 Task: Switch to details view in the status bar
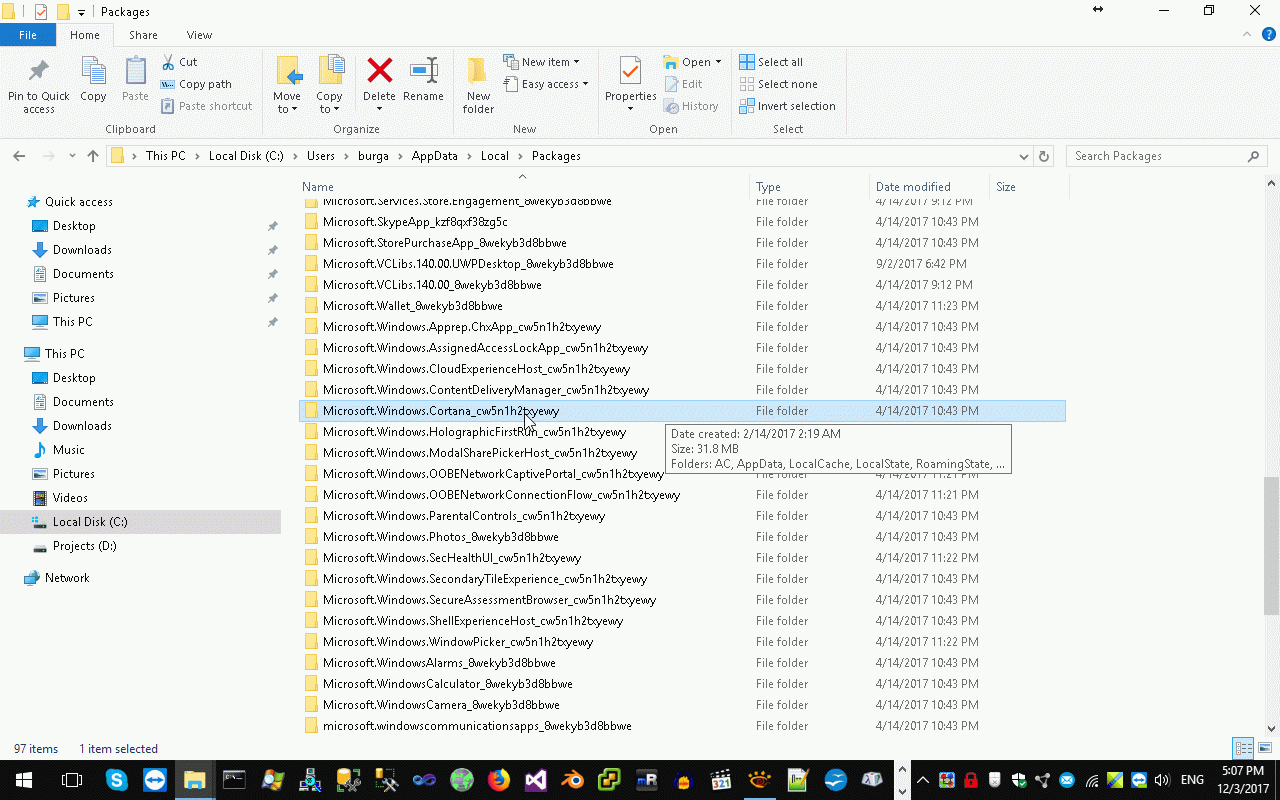click(x=1244, y=748)
